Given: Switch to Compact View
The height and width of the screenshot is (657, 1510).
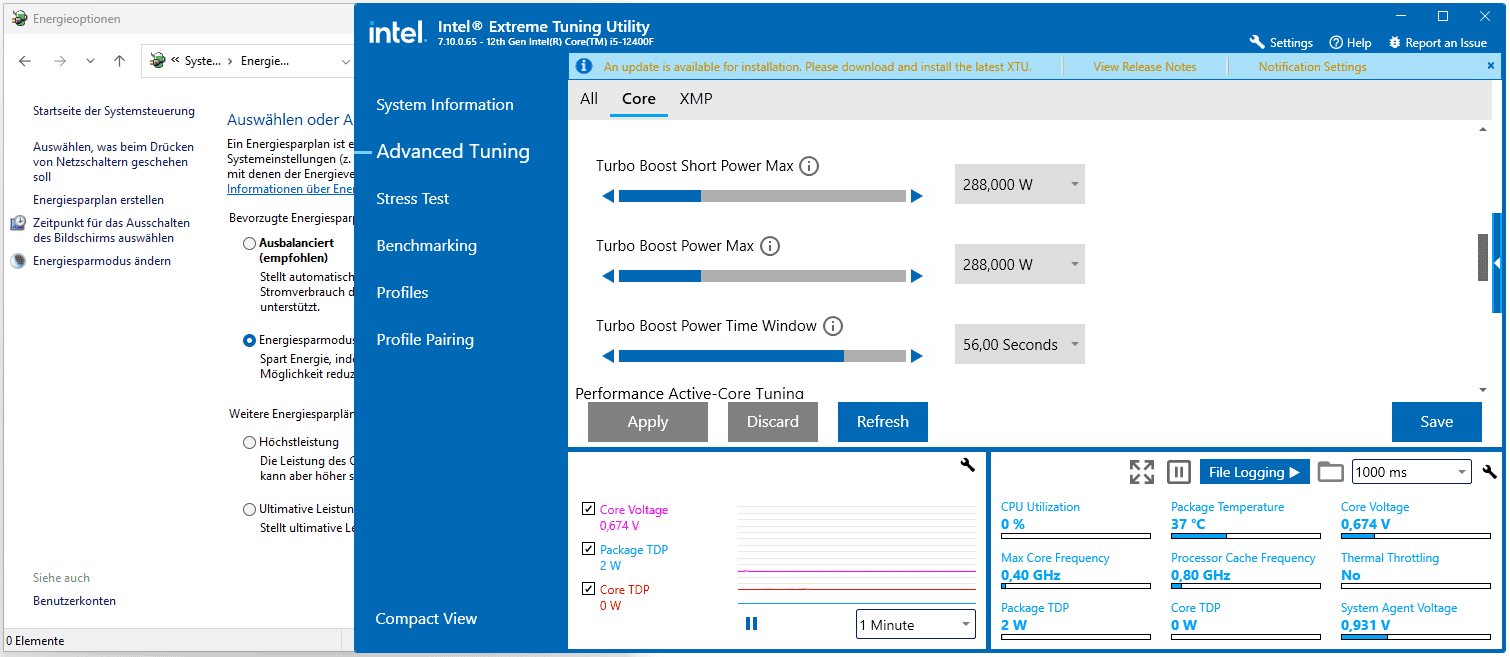Looking at the screenshot, I should (x=426, y=619).
